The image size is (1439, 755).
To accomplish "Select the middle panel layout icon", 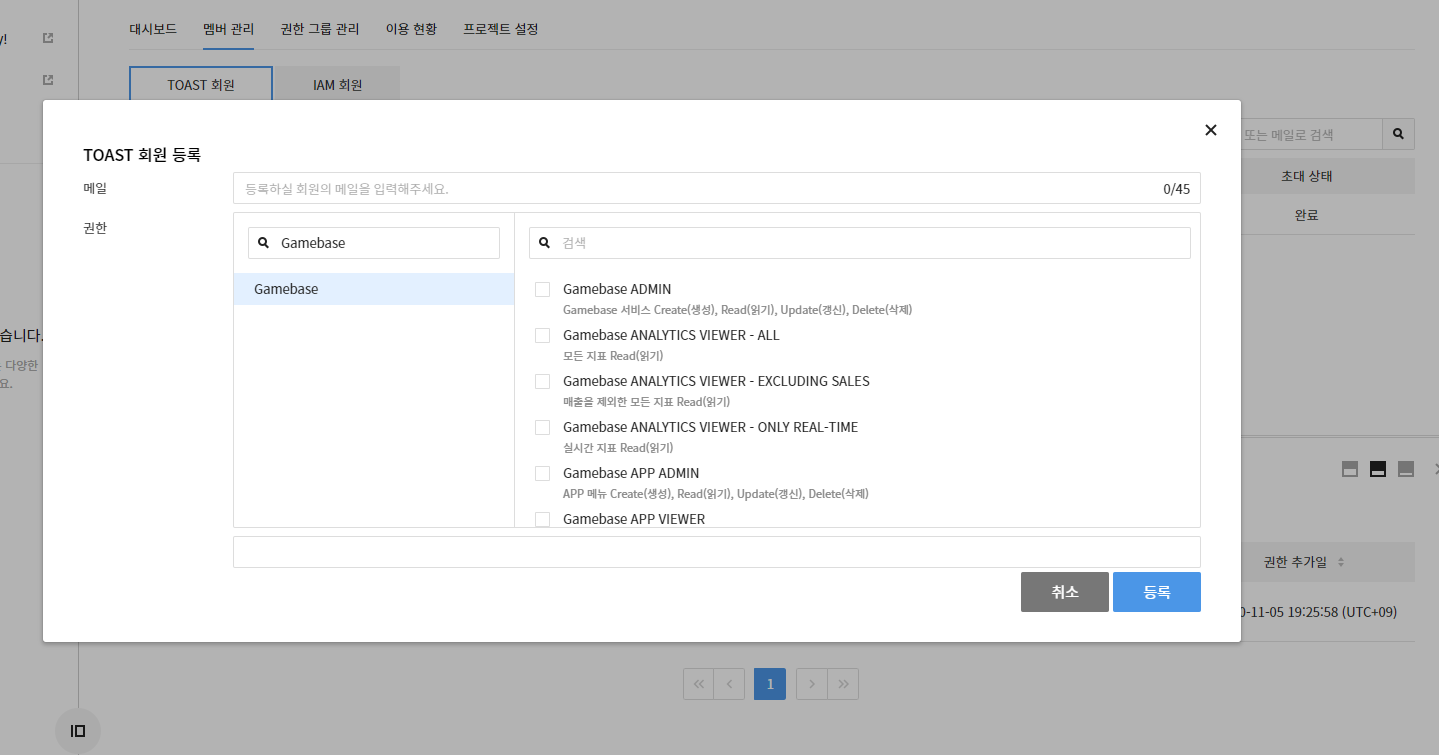I will point(1378,469).
